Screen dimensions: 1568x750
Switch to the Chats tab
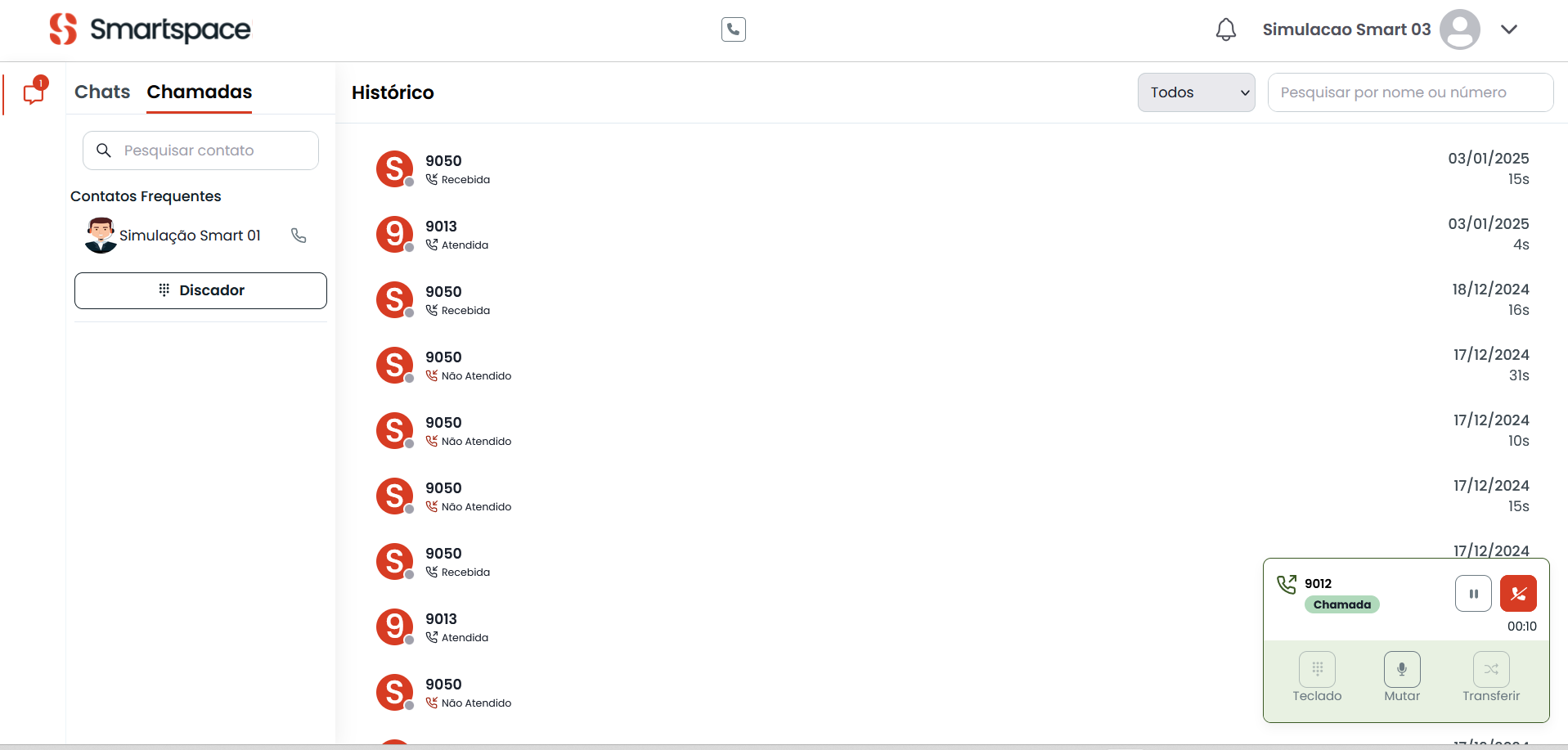point(102,92)
